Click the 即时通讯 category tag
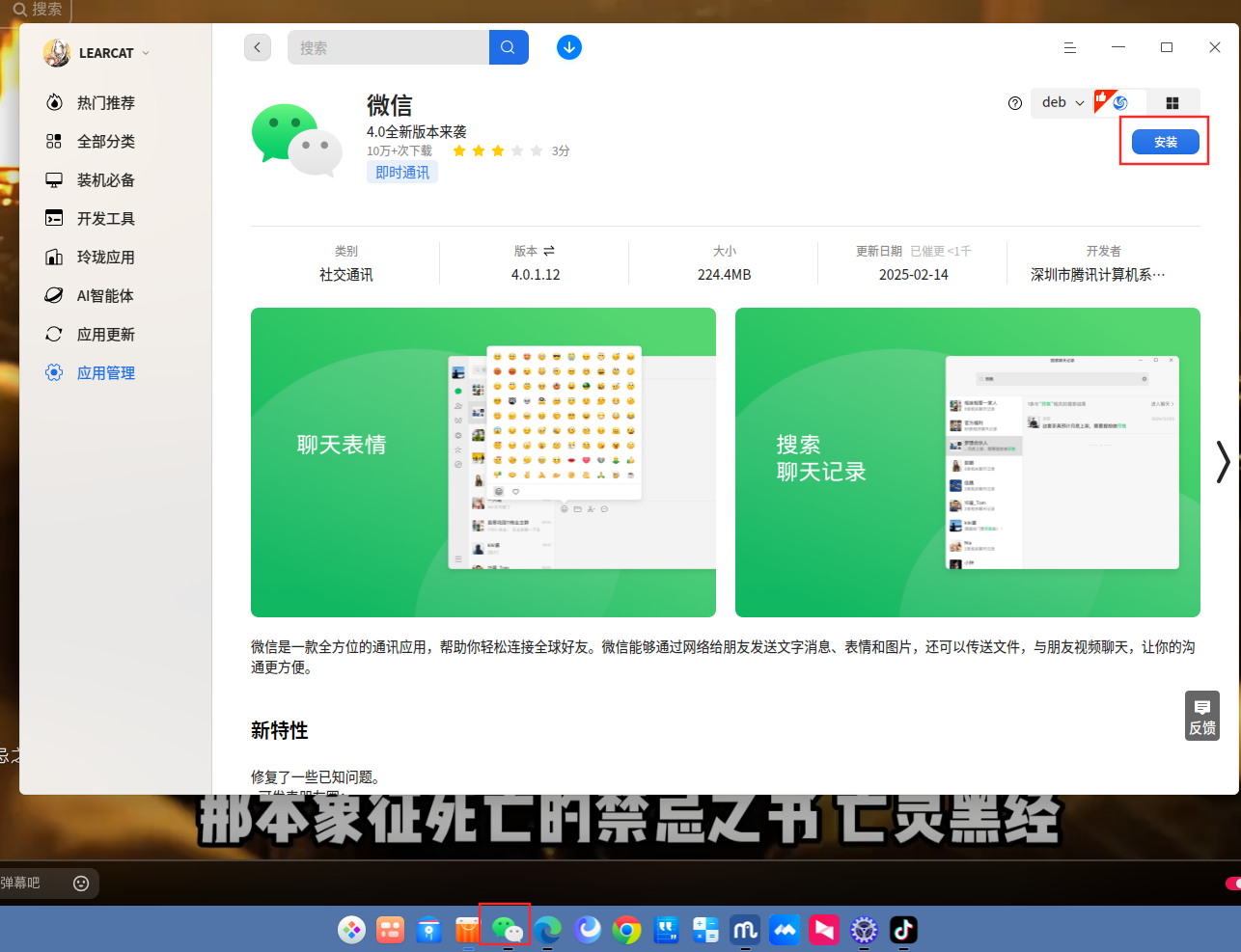This screenshot has width=1241, height=952. (402, 173)
